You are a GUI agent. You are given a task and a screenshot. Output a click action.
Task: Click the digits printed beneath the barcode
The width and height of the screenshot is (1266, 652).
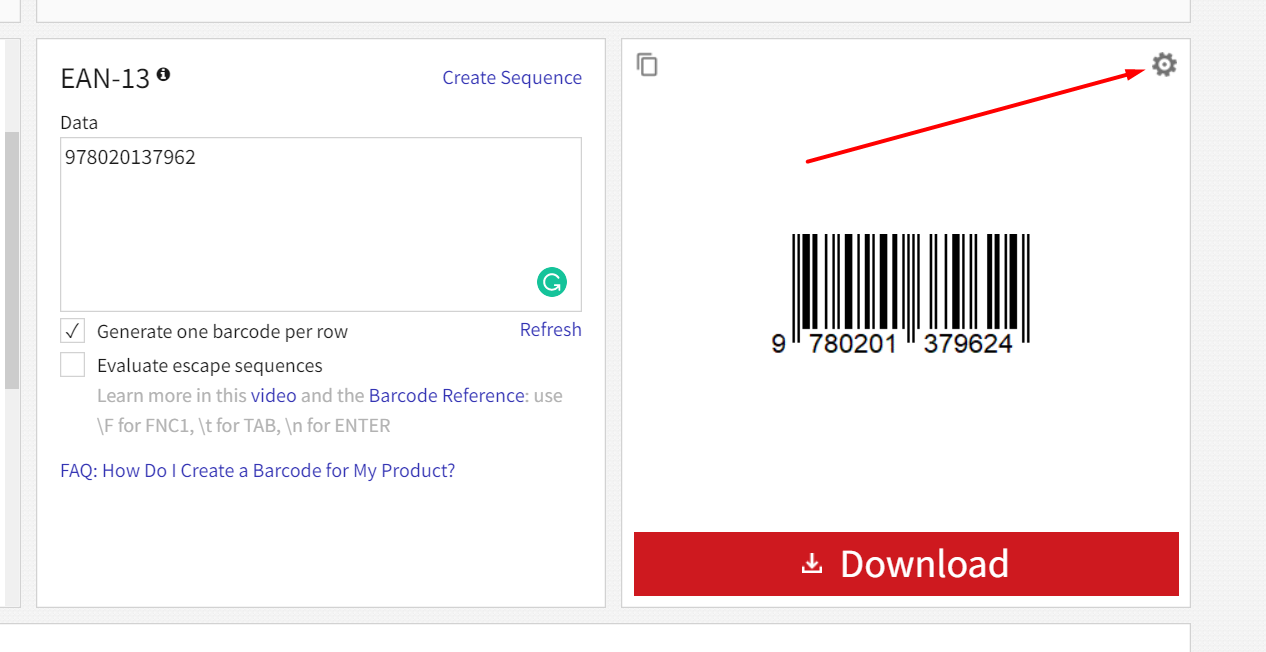point(892,344)
